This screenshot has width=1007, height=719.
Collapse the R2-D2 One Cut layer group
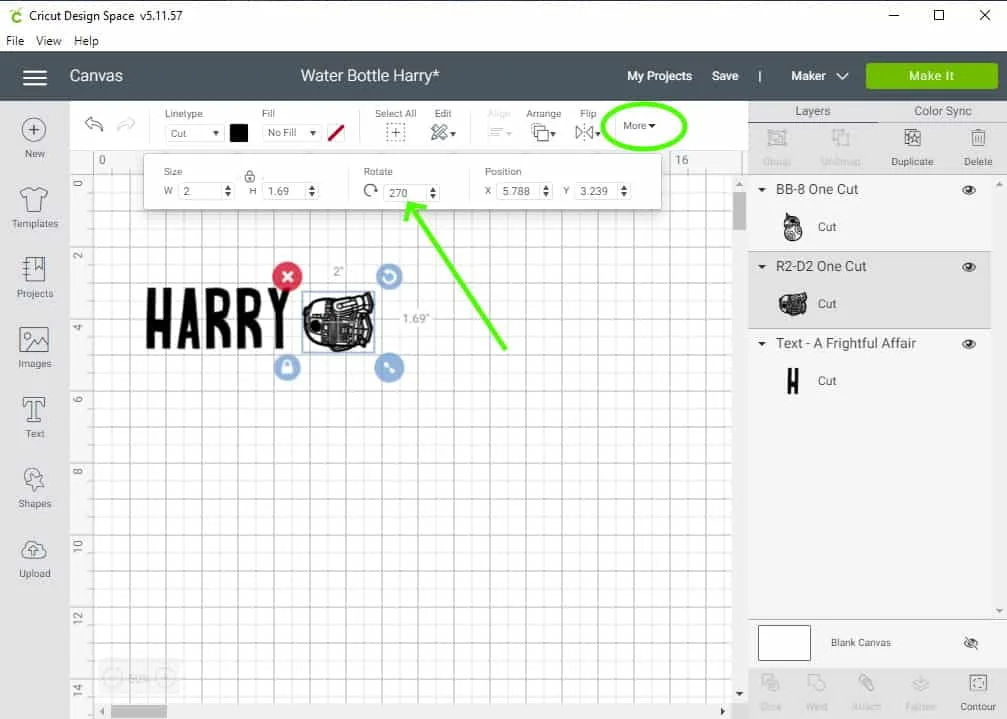coord(762,267)
